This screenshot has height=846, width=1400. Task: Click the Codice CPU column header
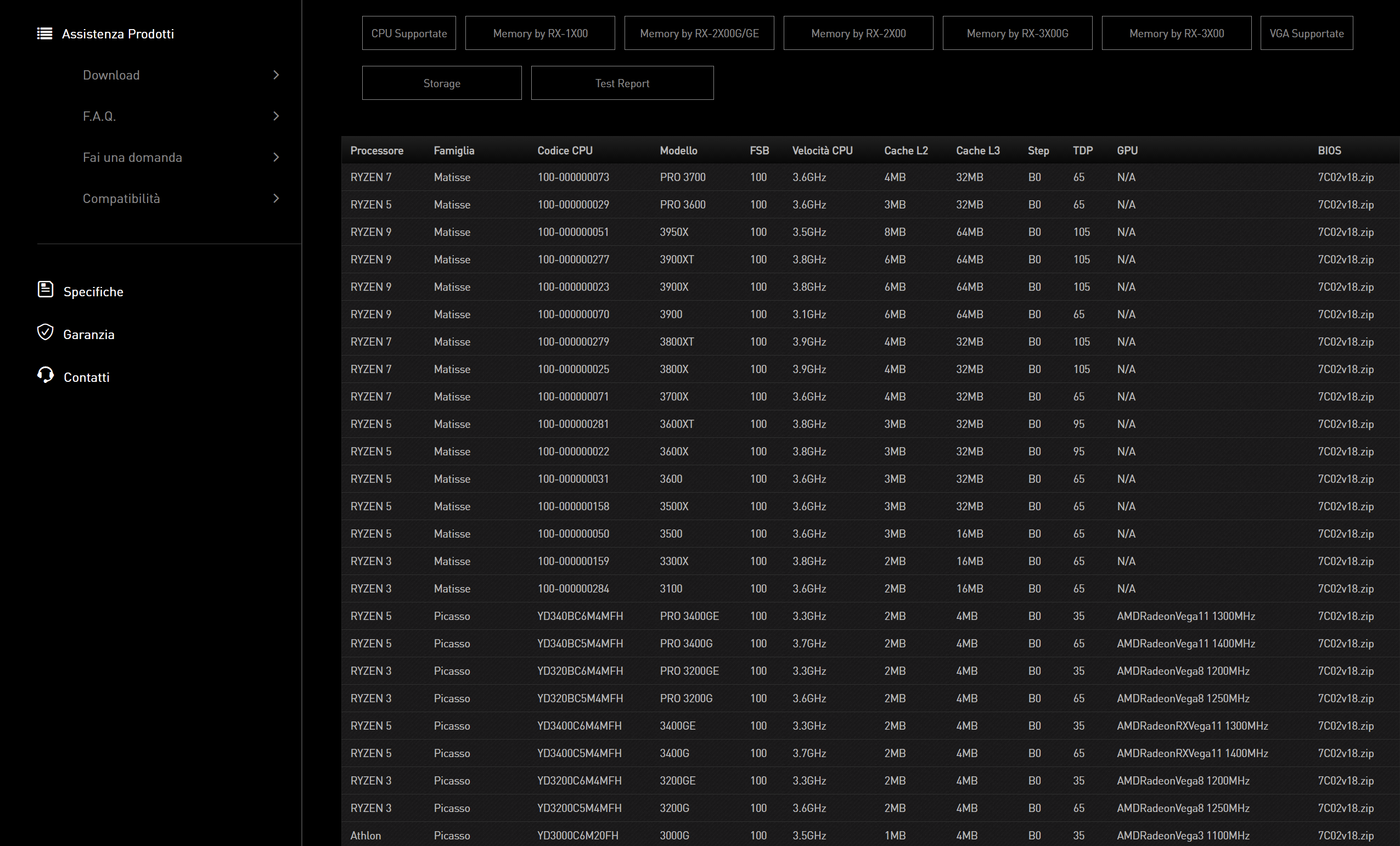click(565, 150)
